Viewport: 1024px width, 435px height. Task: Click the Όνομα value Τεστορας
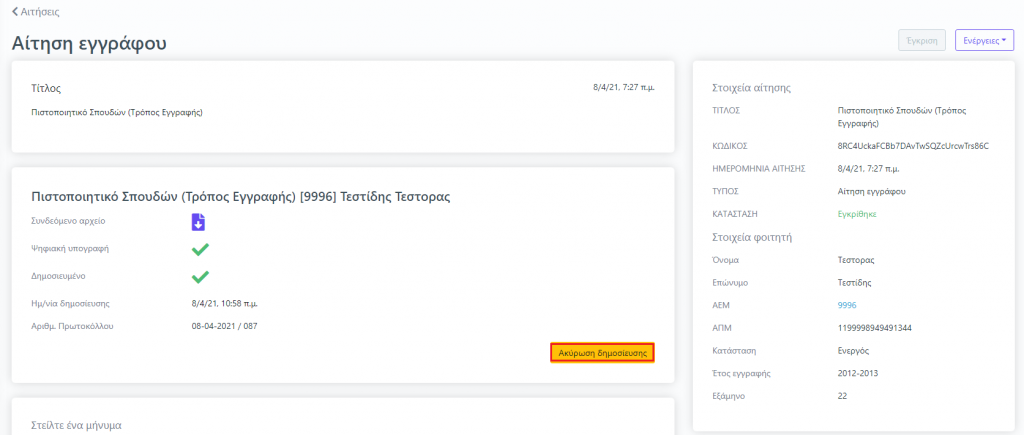[856, 260]
